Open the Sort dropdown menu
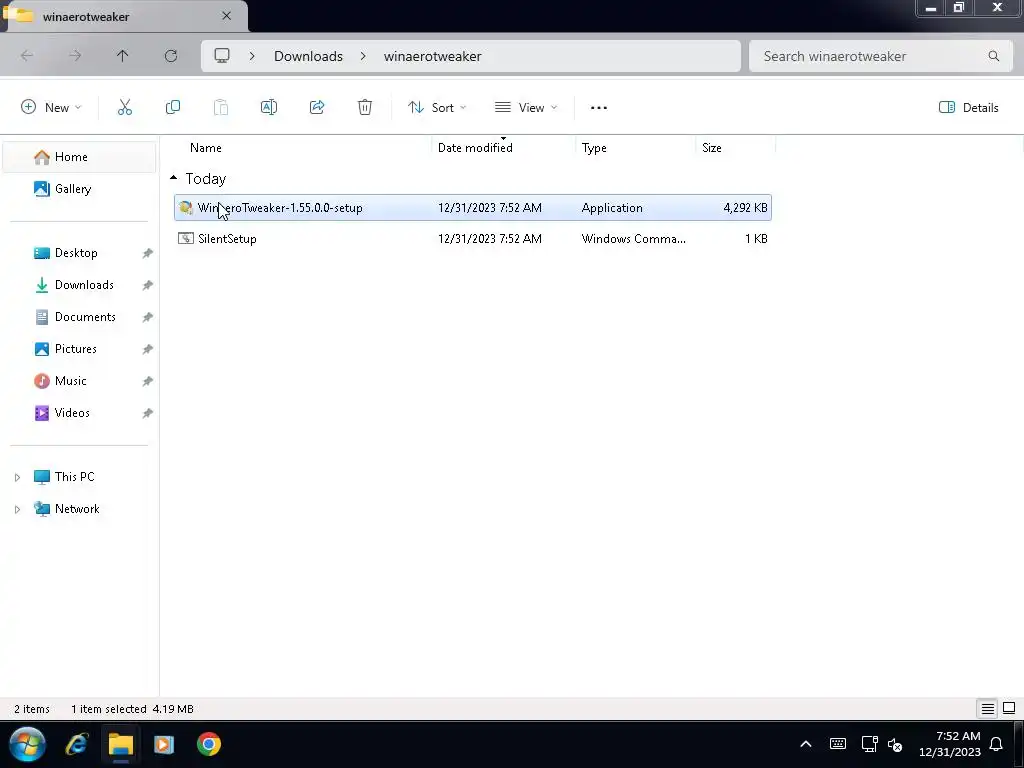This screenshot has height=768, width=1024. click(437, 108)
